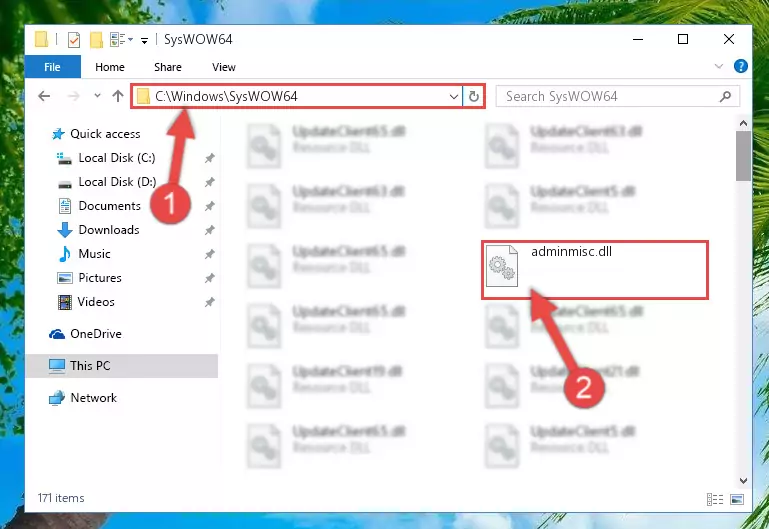Click the Properties quick access toolbar icon

74,40
